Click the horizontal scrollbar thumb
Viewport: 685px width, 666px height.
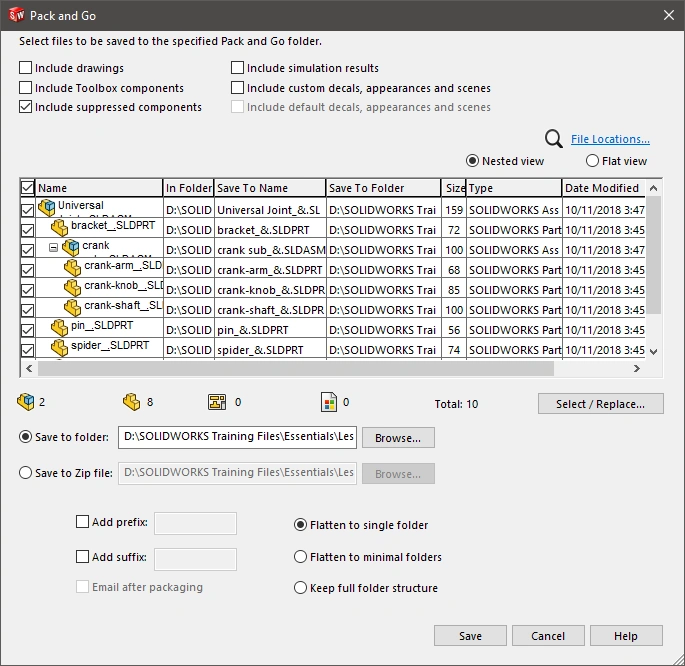pyautogui.click(x=296, y=369)
